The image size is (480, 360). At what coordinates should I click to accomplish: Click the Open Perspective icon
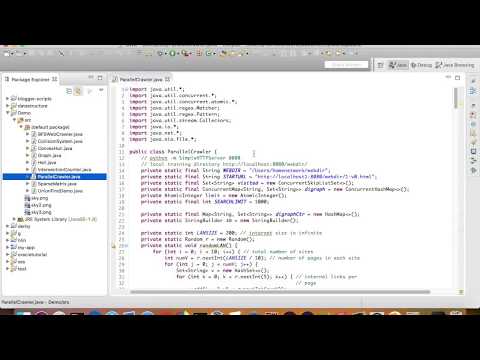pyautogui.click(x=380, y=65)
